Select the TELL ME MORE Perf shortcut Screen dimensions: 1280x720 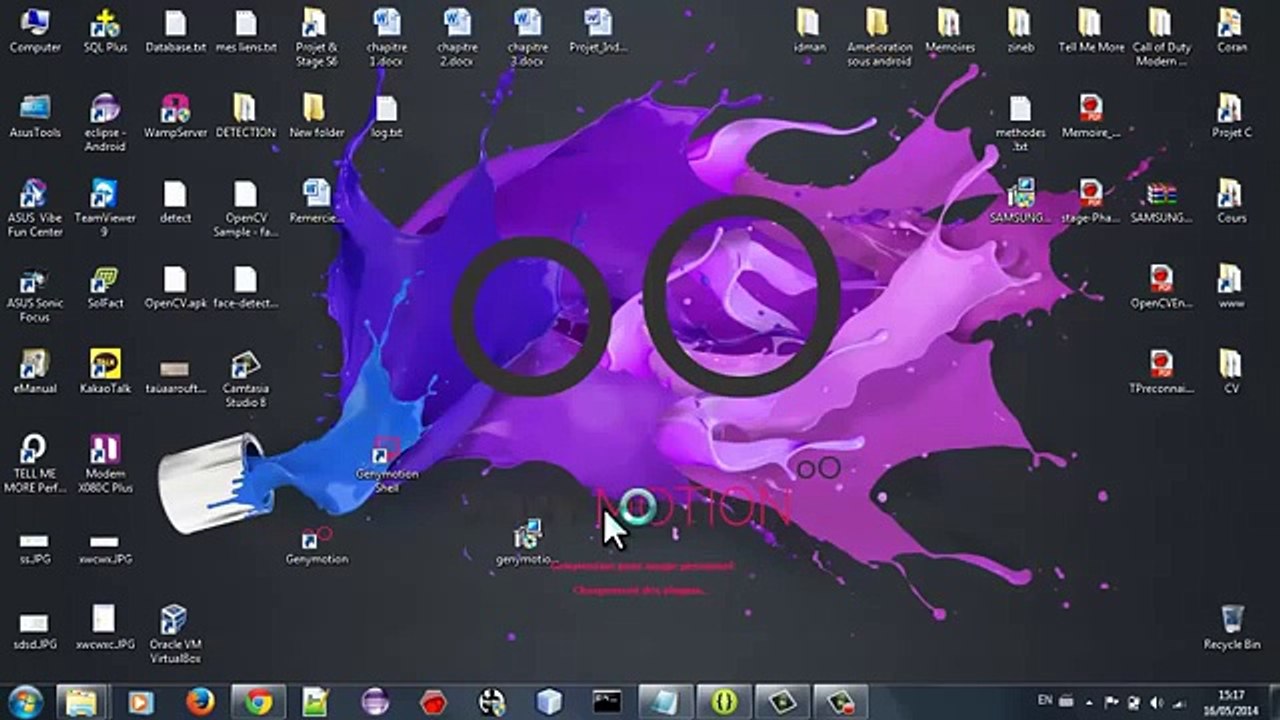click(35, 464)
